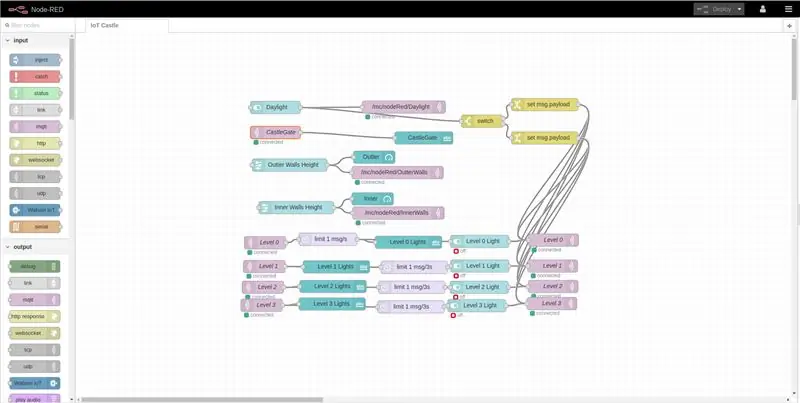Open the hamburger main menu
This screenshot has width=800, height=403.
coord(788,9)
